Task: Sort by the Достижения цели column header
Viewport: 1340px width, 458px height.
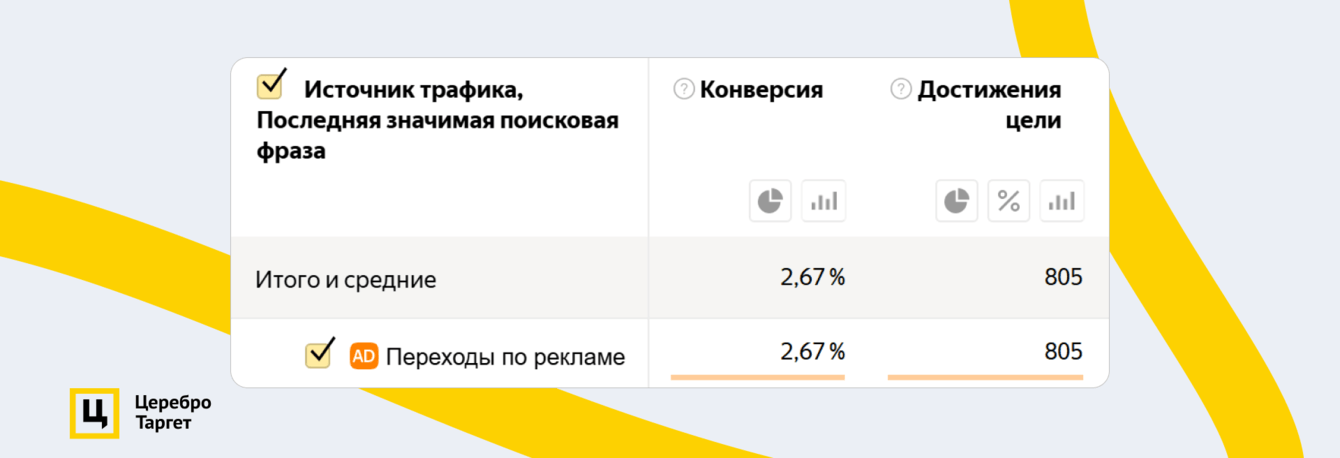Action: tap(989, 91)
